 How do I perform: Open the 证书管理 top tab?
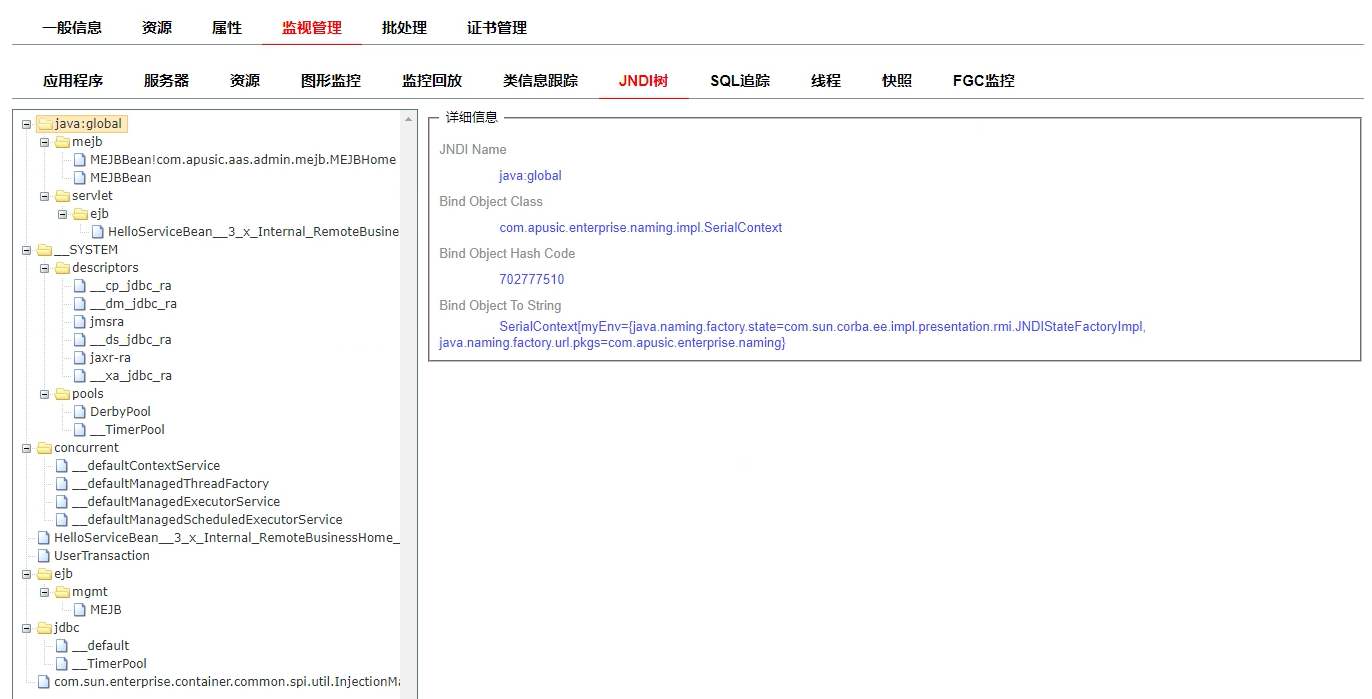(x=497, y=28)
